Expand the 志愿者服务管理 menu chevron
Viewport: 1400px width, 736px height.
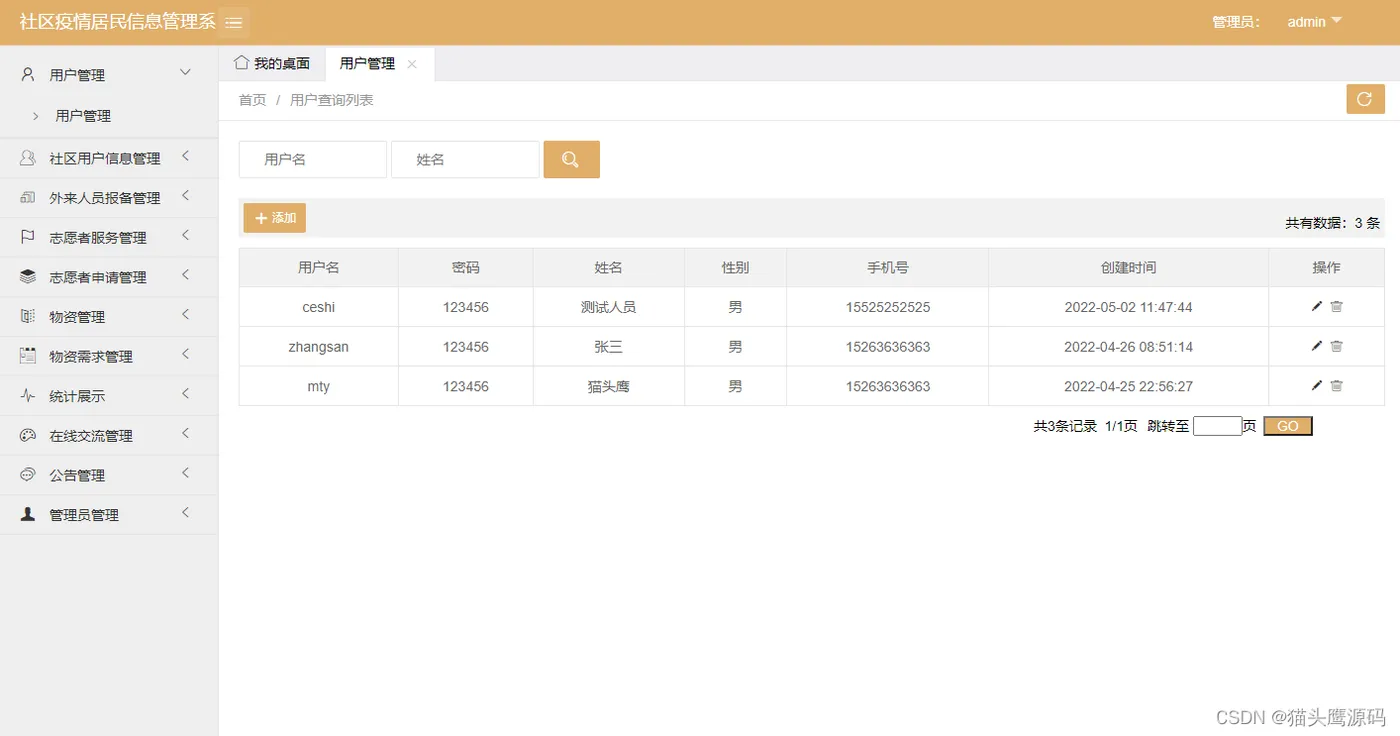click(185, 236)
